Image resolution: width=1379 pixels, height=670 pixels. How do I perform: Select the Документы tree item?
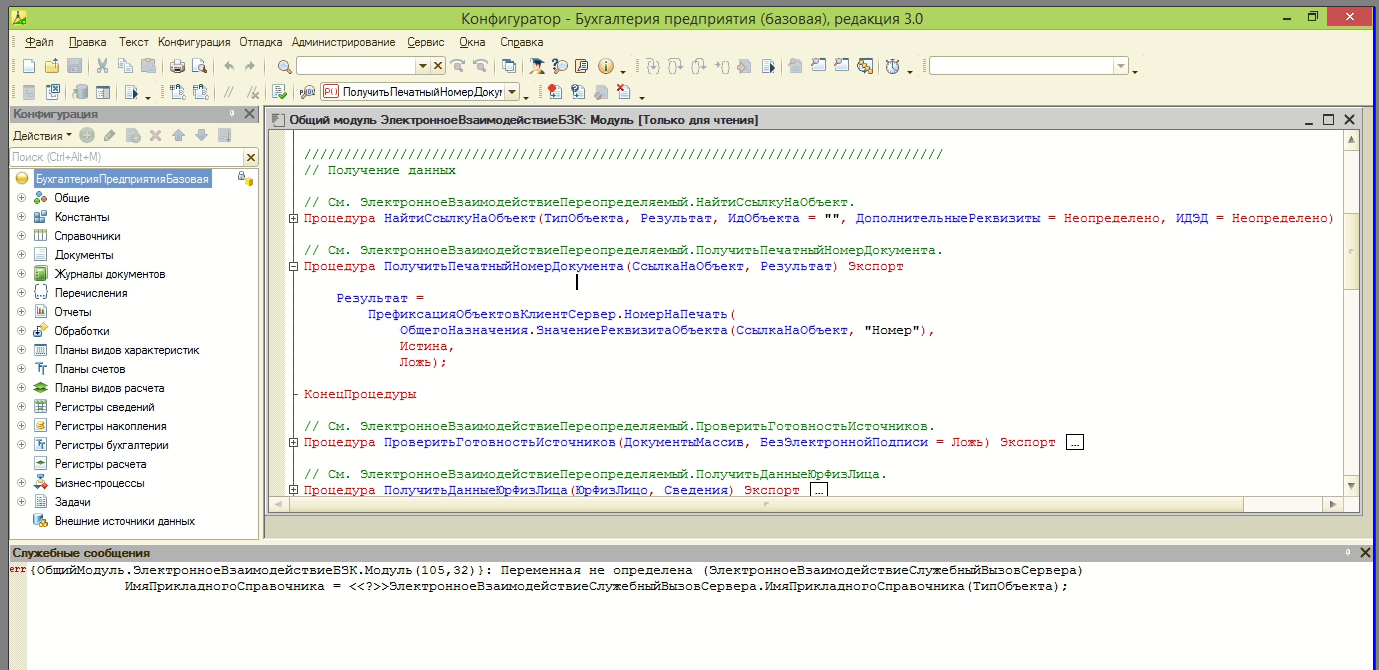[x=83, y=255]
